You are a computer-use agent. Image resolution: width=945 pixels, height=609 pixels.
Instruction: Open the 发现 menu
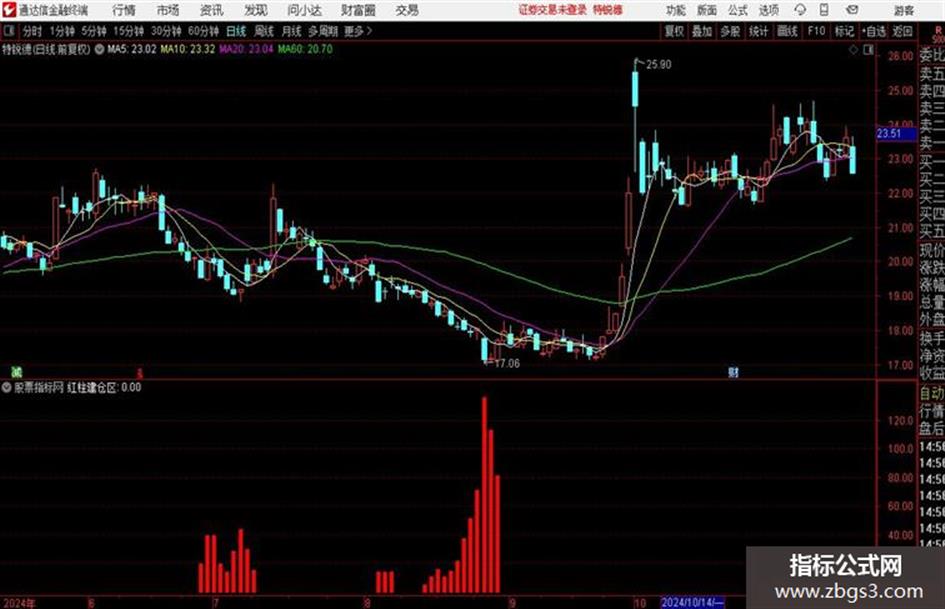[x=256, y=10]
